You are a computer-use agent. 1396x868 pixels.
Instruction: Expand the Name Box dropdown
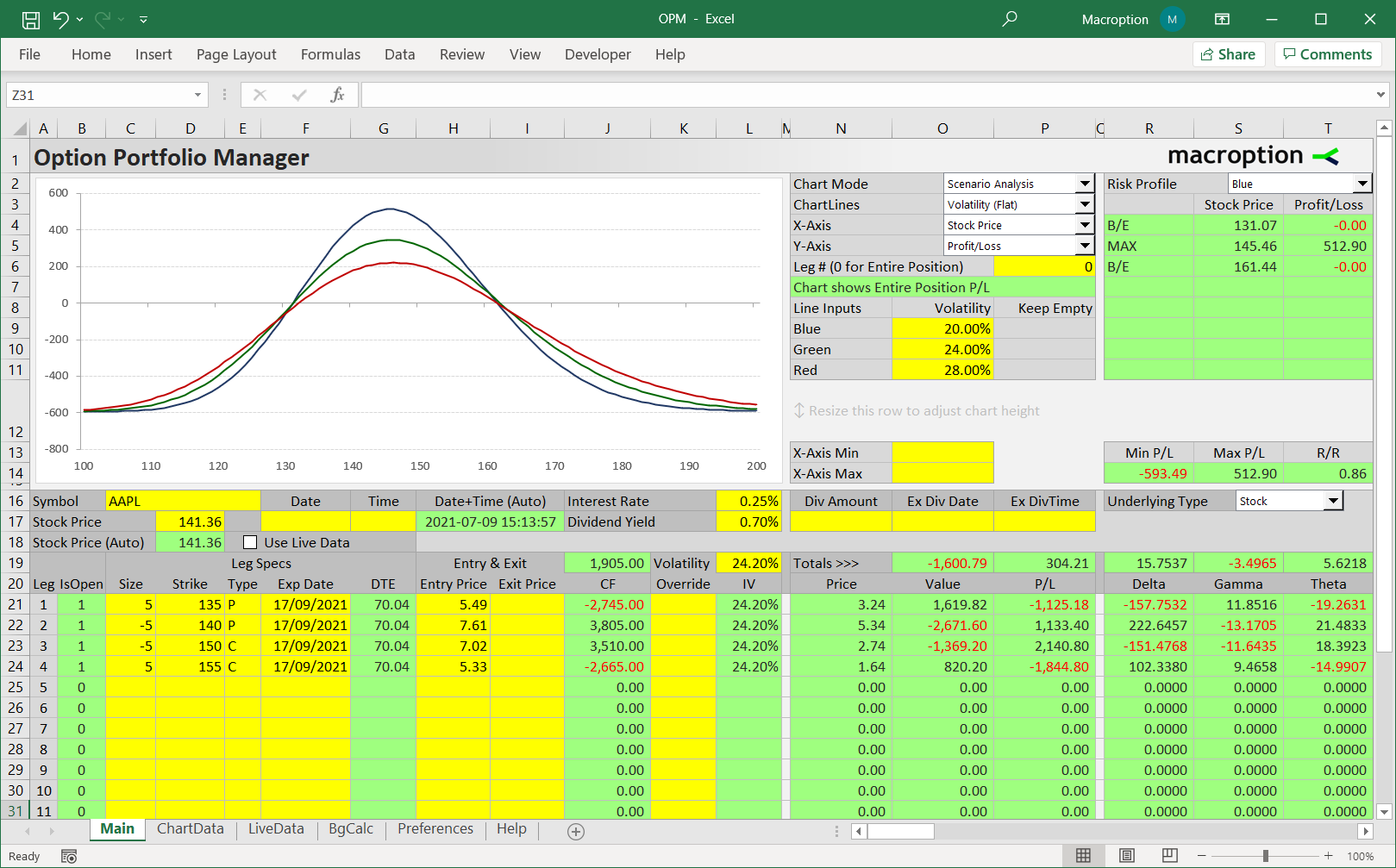[x=197, y=95]
